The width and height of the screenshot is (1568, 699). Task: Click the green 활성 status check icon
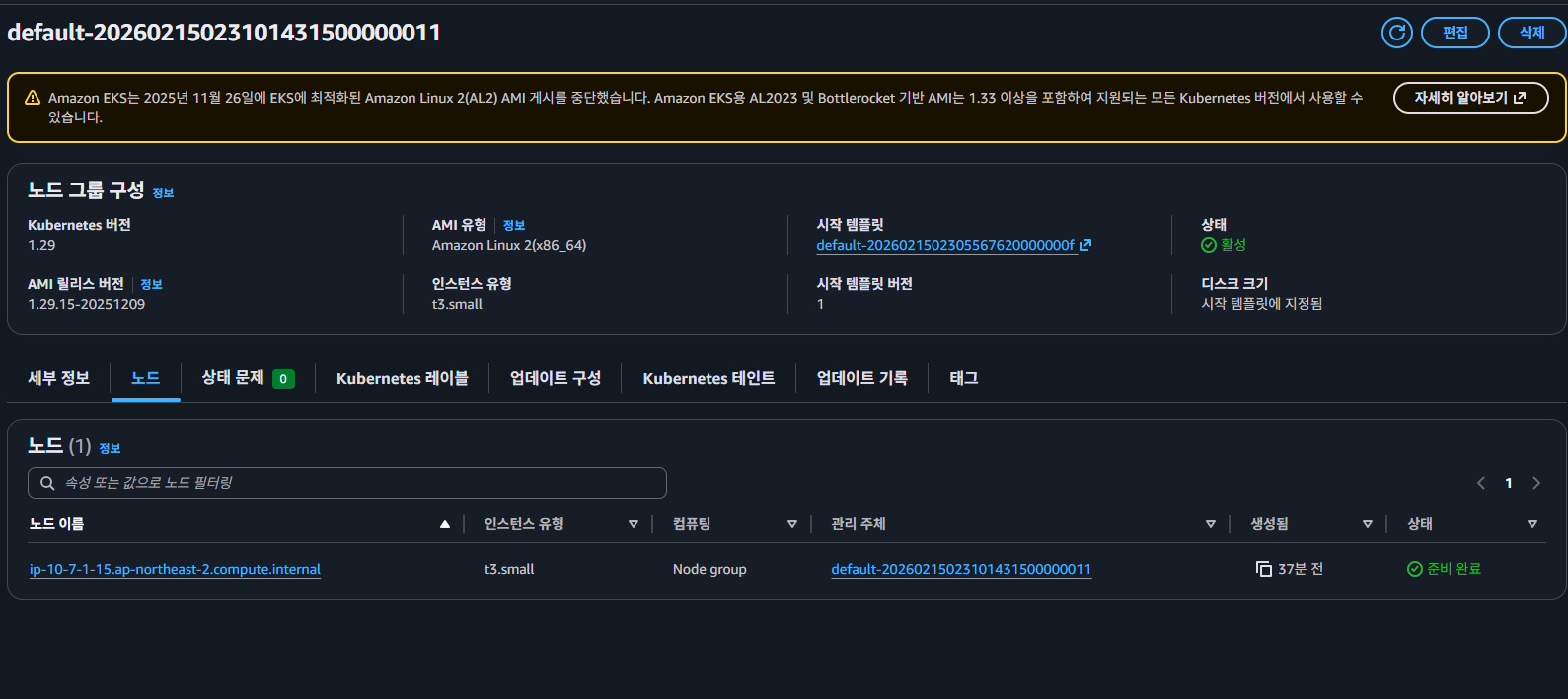(x=1208, y=245)
